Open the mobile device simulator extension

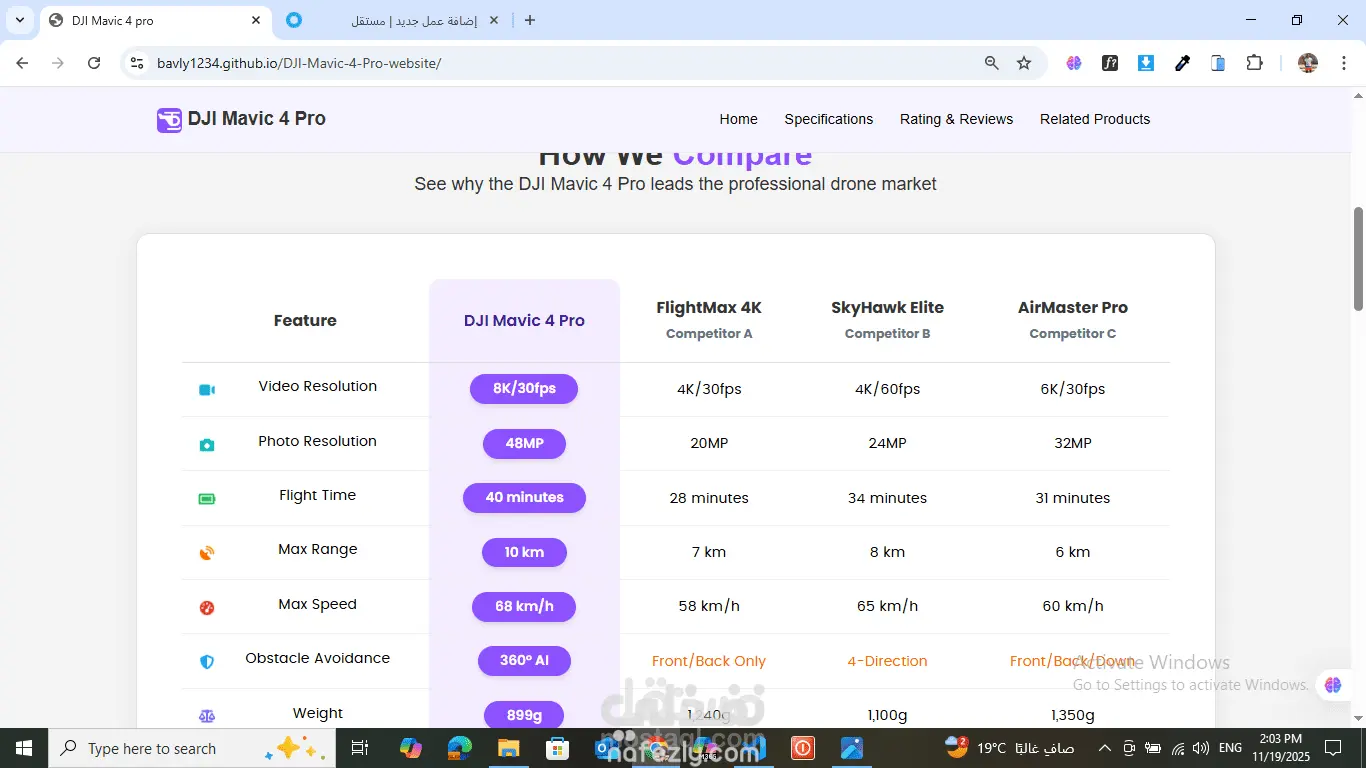coord(1218,63)
